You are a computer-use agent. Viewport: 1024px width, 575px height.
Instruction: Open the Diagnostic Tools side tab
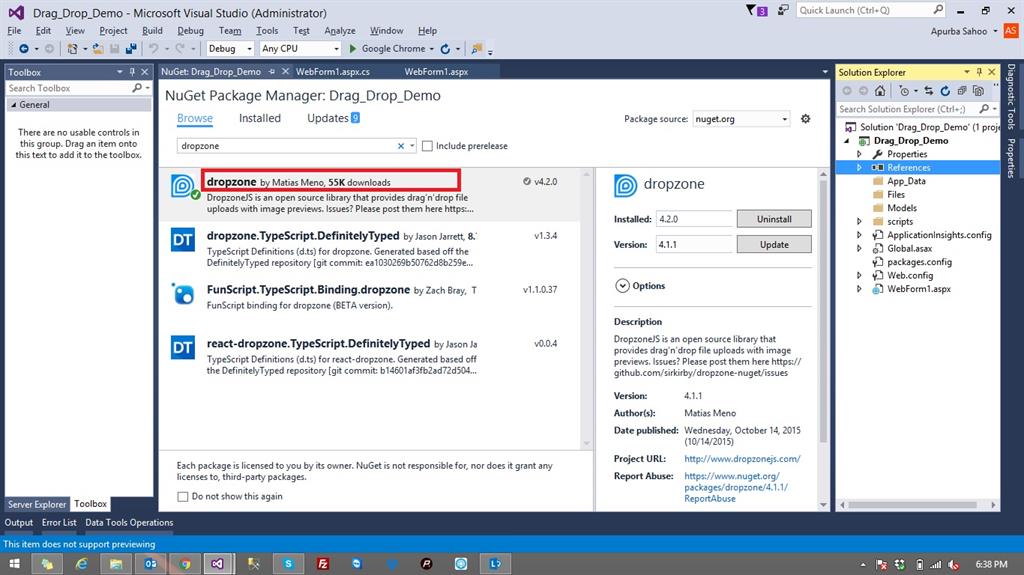1011,97
